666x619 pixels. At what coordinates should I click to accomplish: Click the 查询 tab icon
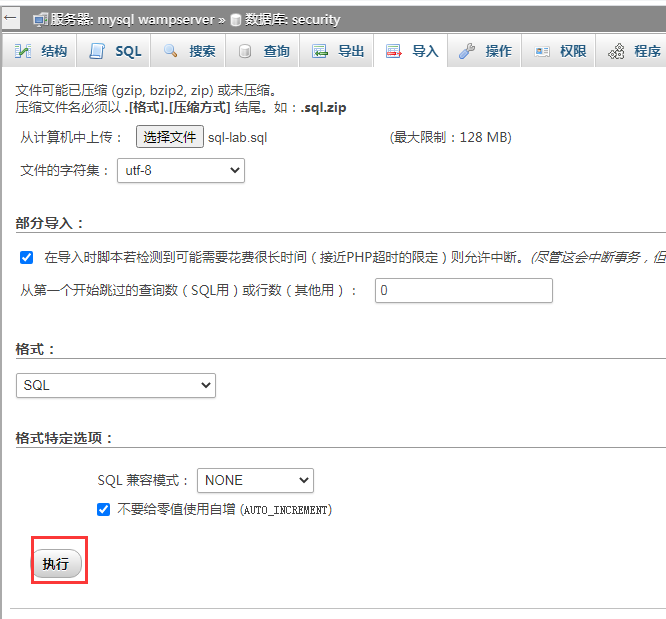(245, 52)
